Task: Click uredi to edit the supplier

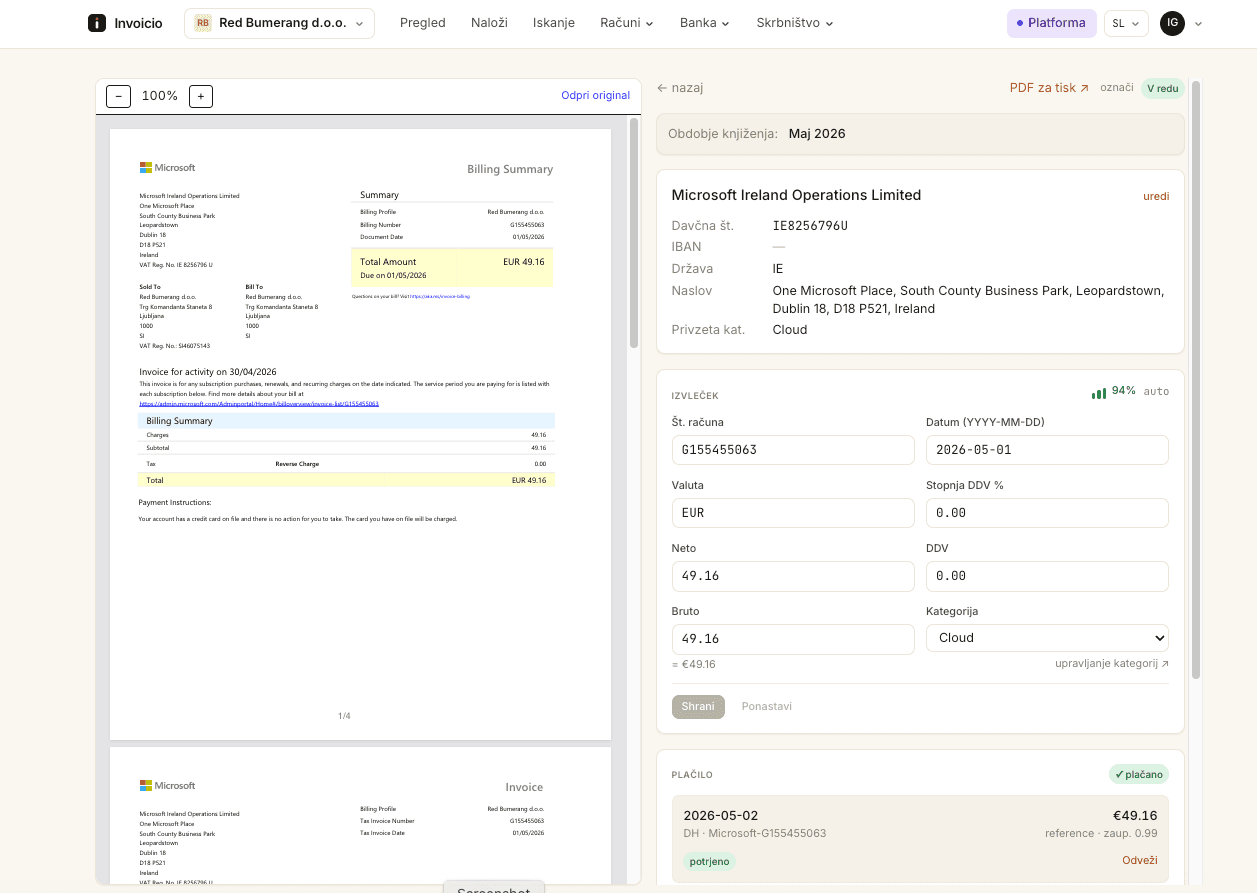Action: click(1156, 196)
